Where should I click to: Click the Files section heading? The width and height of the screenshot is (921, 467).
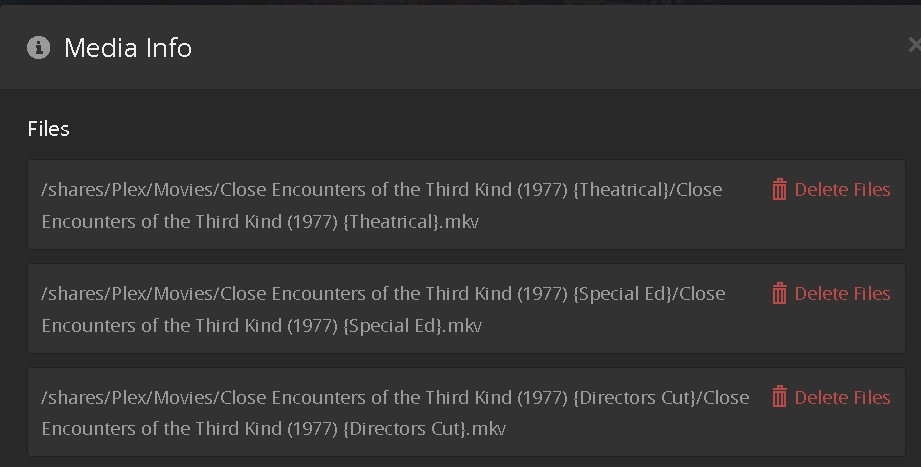pos(48,129)
